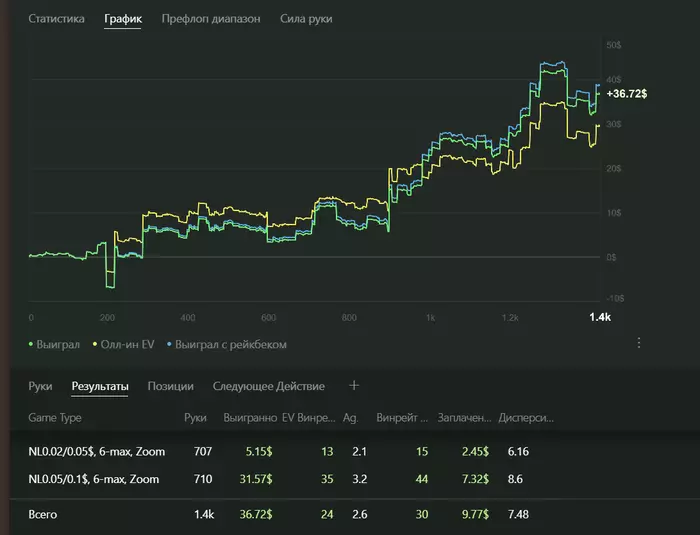Click the Дисперси... column header
This screenshot has width=700, height=535.
pyautogui.click(x=526, y=418)
